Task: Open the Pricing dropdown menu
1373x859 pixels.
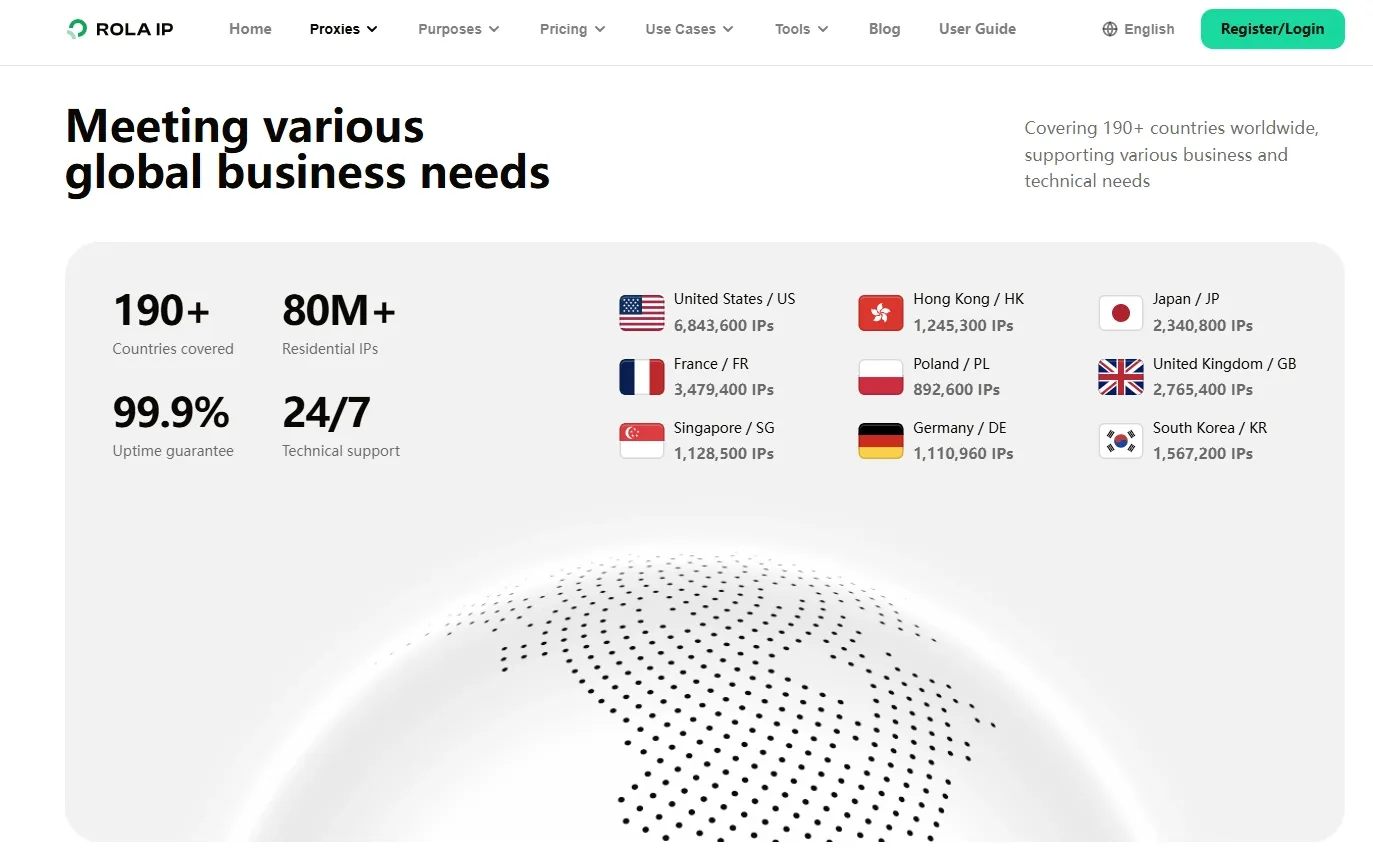Action: point(573,29)
